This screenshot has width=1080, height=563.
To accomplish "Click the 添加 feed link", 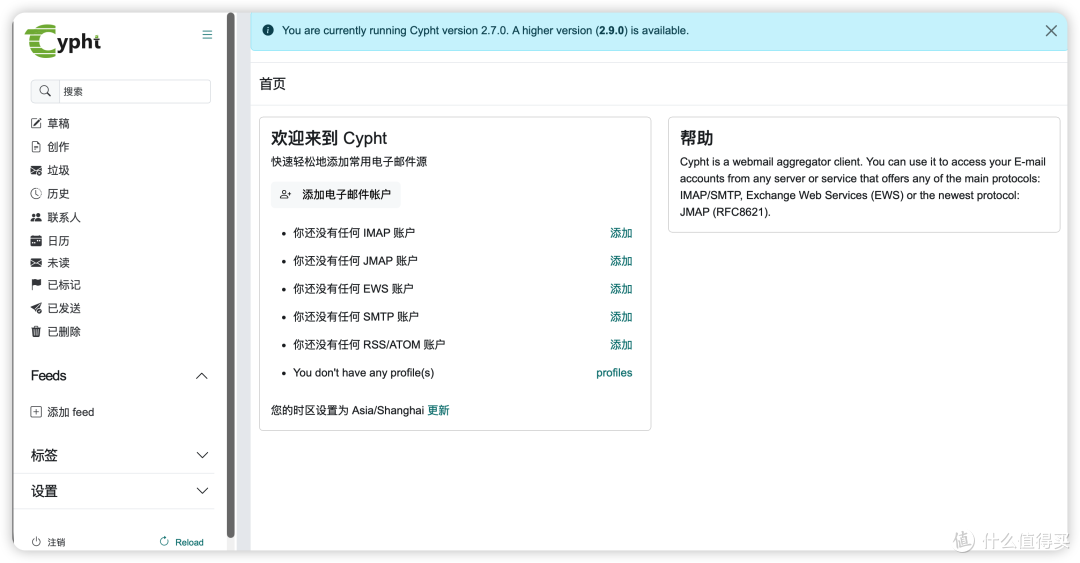I will (x=70, y=412).
